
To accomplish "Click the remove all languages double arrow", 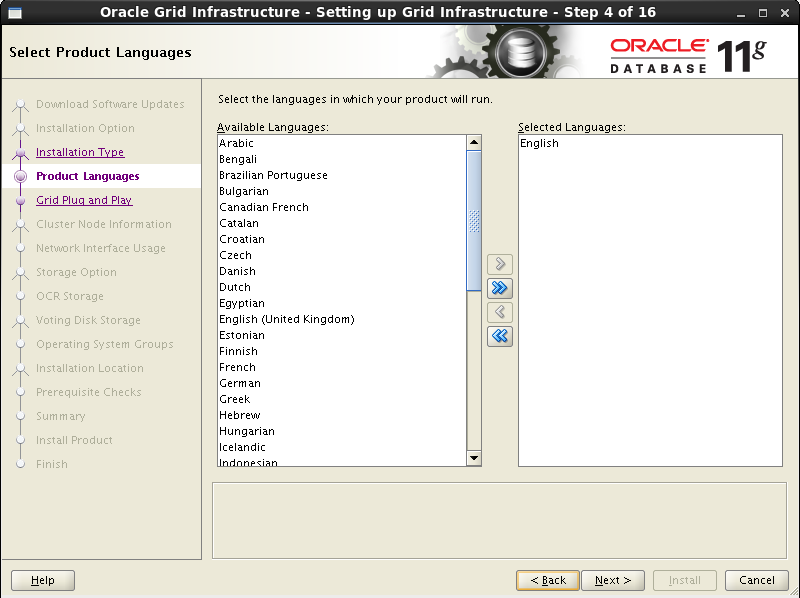I will pyautogui.click(x=499, y=336).
